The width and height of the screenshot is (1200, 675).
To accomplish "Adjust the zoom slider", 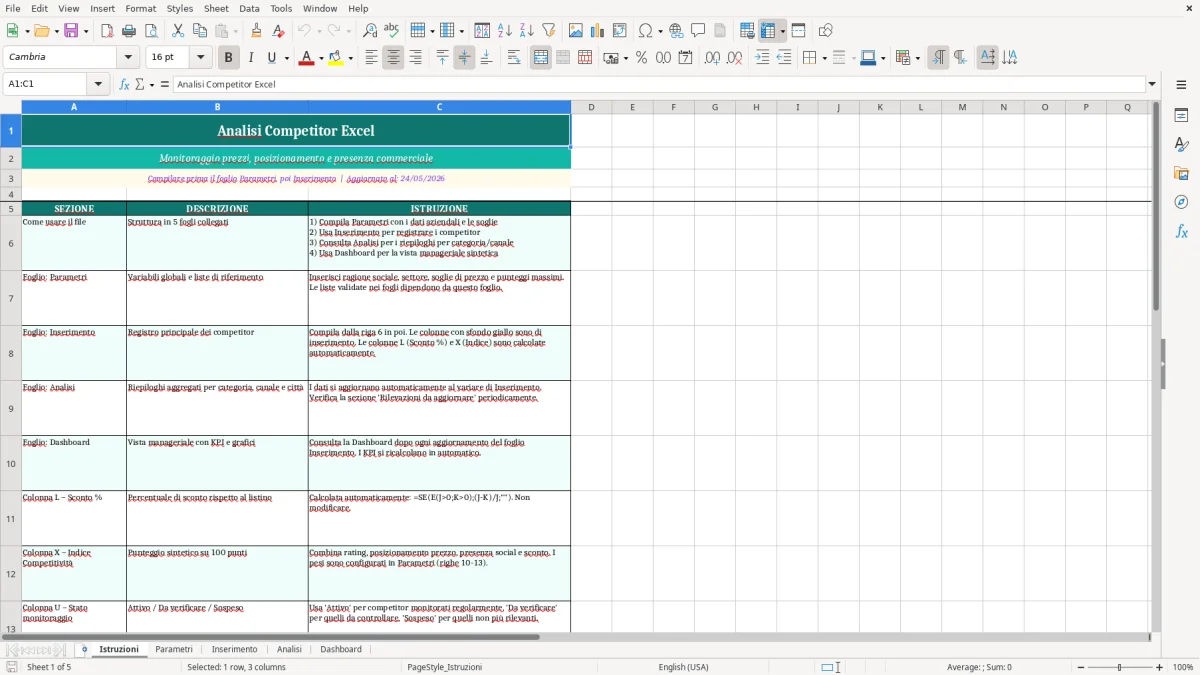I will click(x=1119, y=667).
